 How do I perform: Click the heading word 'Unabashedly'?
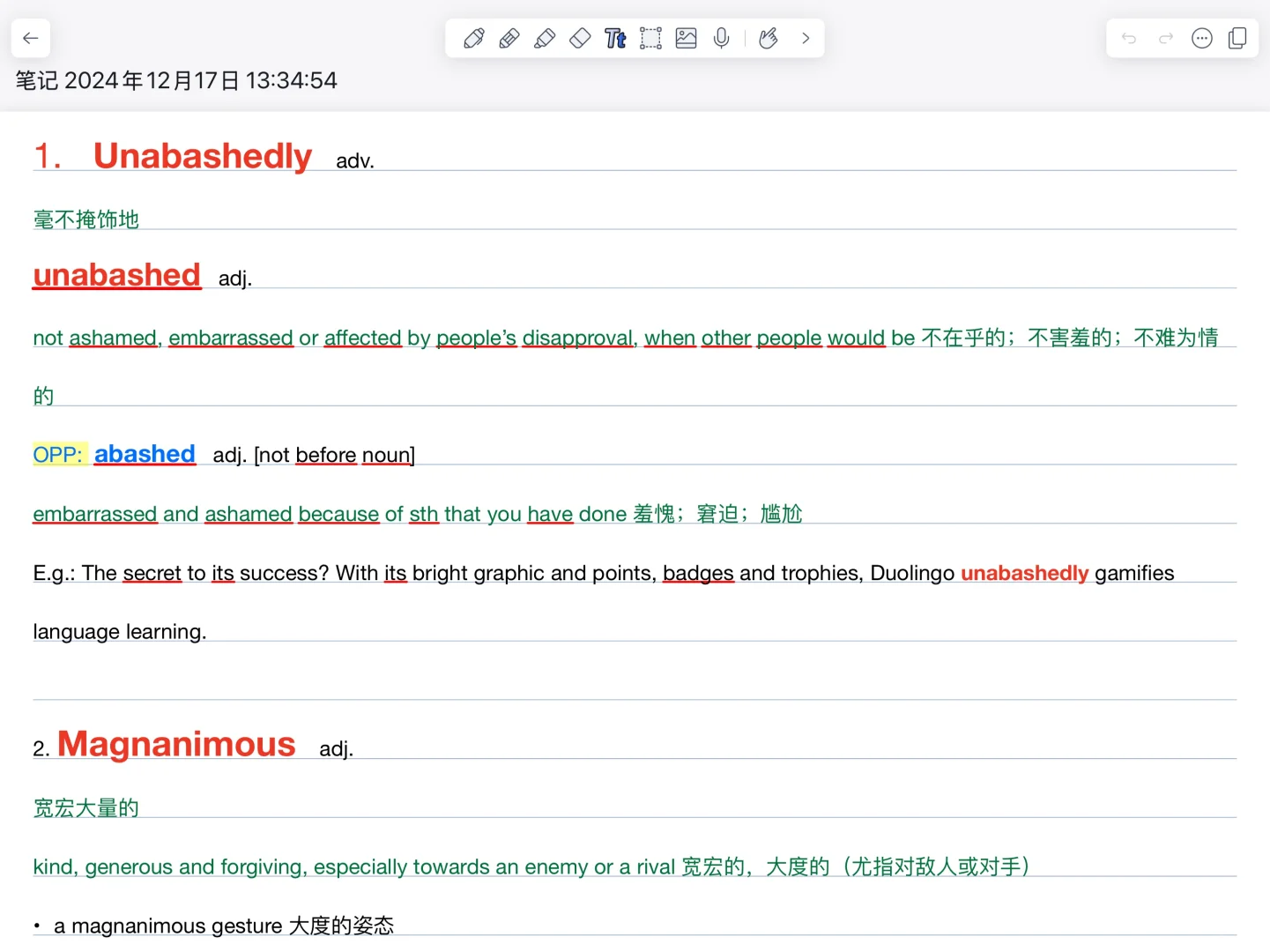click(x=203, y=156)
